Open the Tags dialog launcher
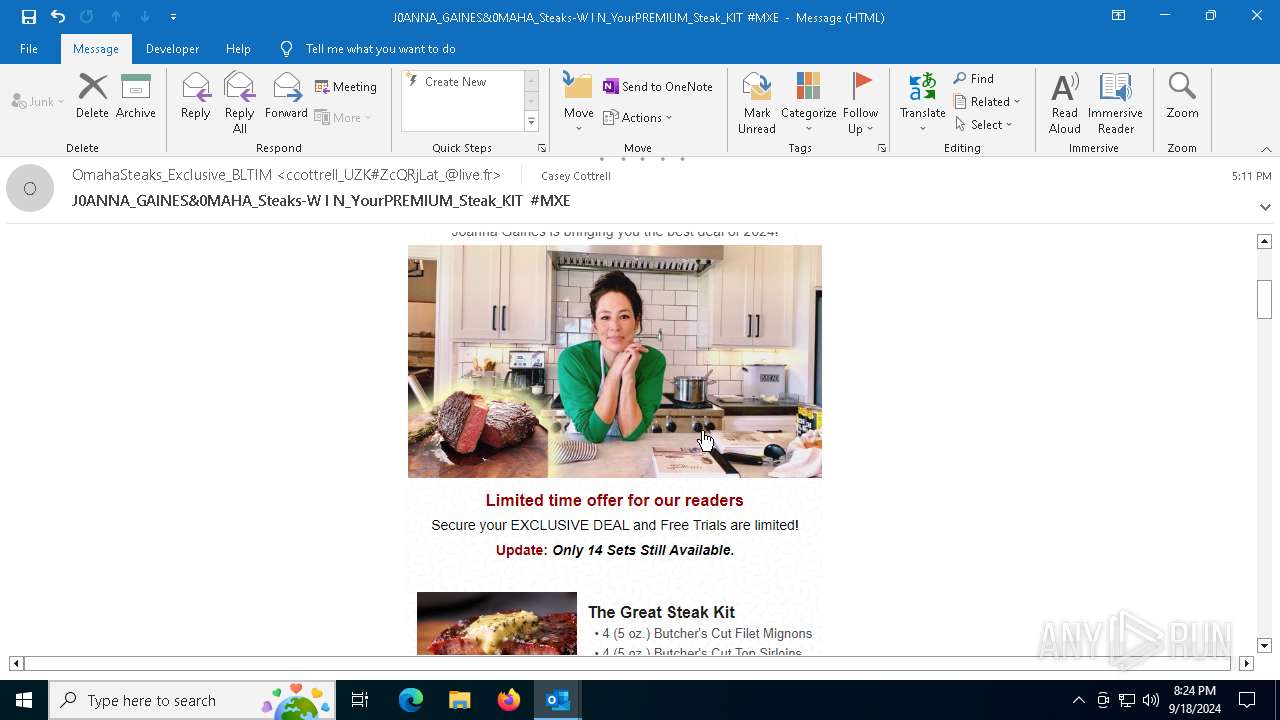The width and height of the screenshot is (1280, 720). tap(882, 148)
